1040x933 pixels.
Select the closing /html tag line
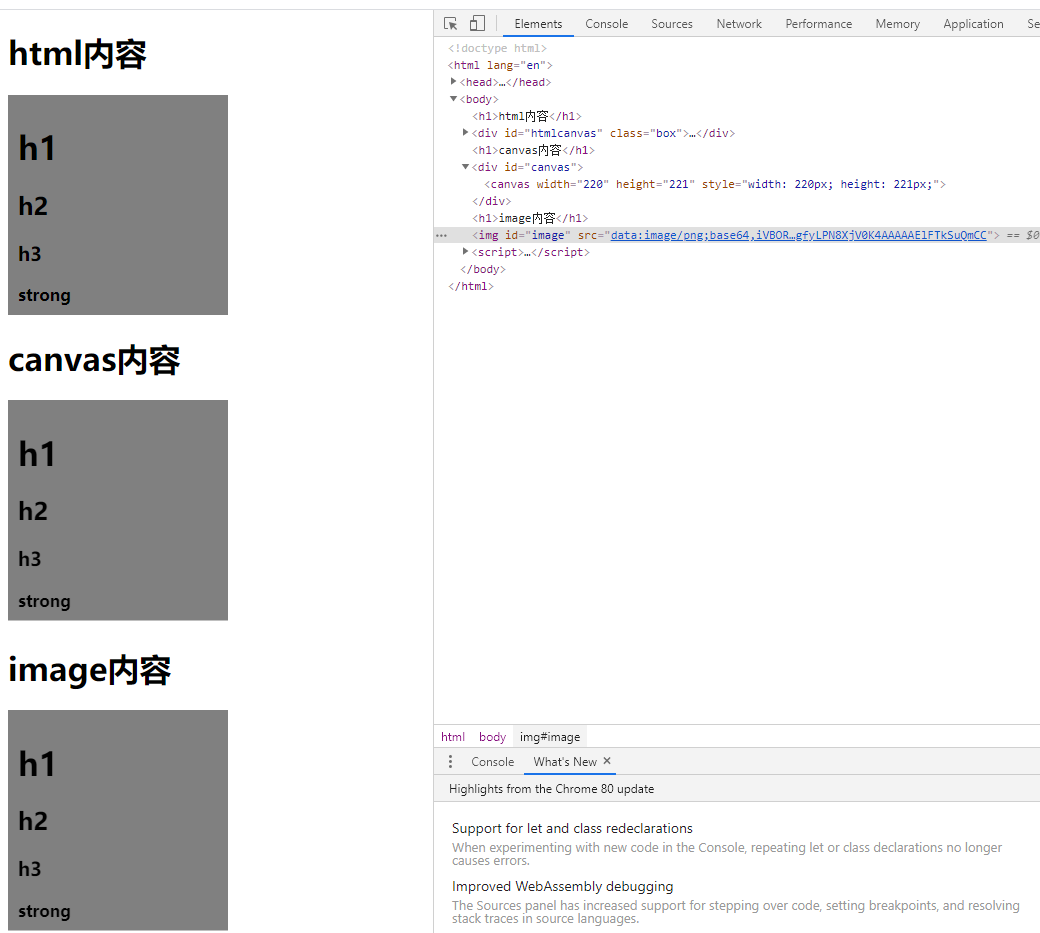pos(471,286)
